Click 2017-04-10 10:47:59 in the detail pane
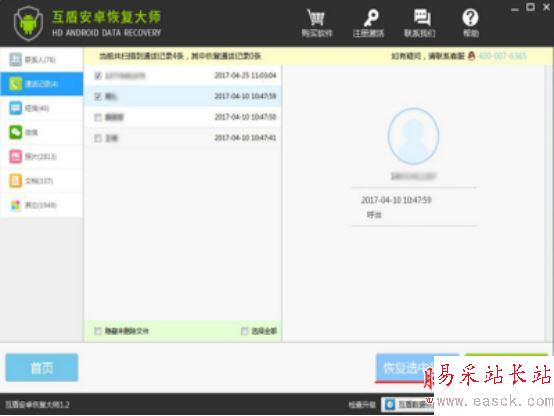The width and height of the screenshot is (554, 416). tap(396, 200)
